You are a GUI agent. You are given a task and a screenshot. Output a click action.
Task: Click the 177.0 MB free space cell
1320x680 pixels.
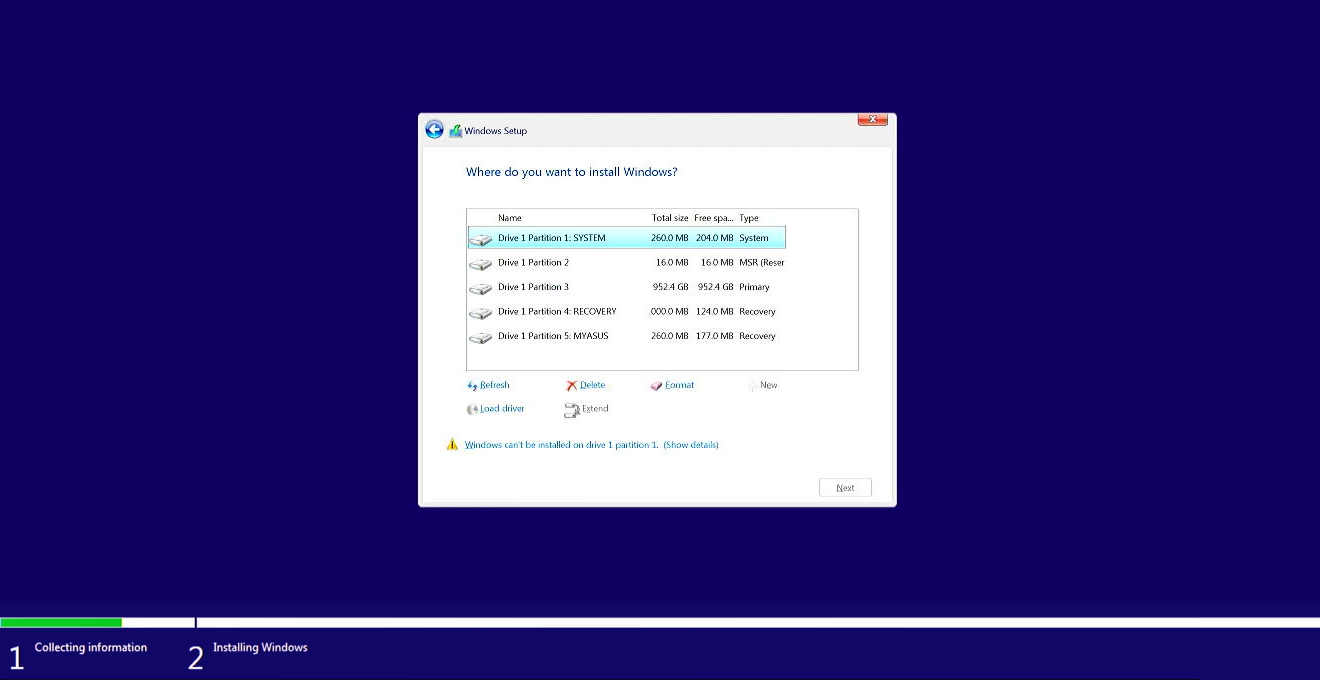pyautogui.click(x=715, y=336)
